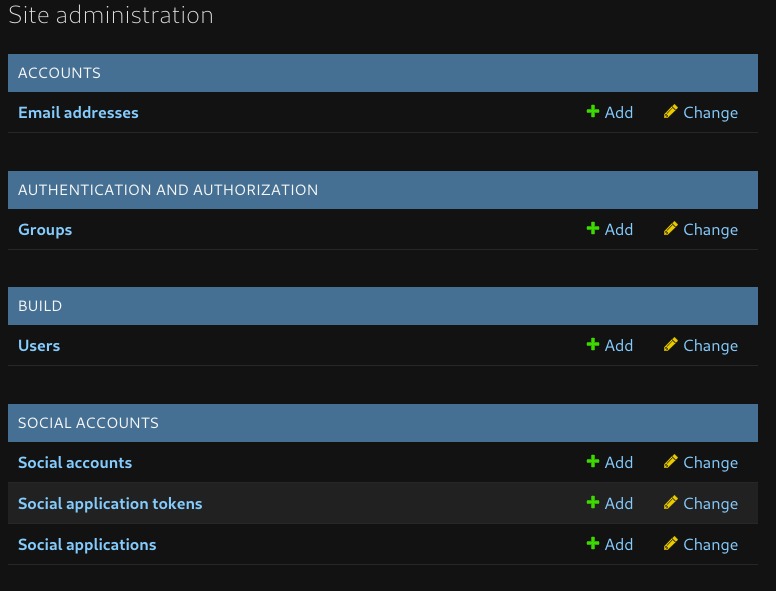Open the Social applications model link
Screen dimensions: 776x591
click(x=87, y=544)
